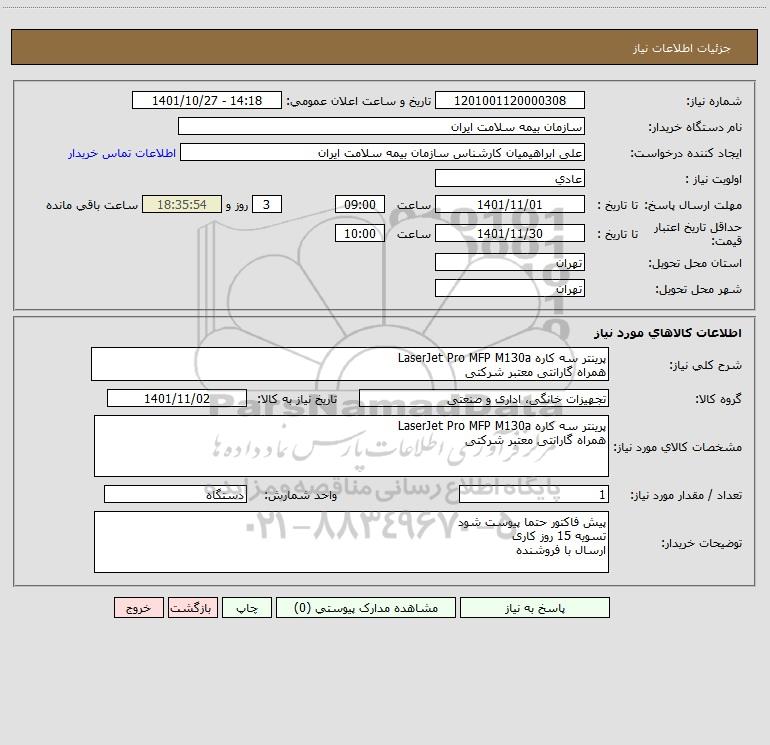Click the بازگشت back button
Viewport: 770px width, 745px height.
click(x=192, y=608)
